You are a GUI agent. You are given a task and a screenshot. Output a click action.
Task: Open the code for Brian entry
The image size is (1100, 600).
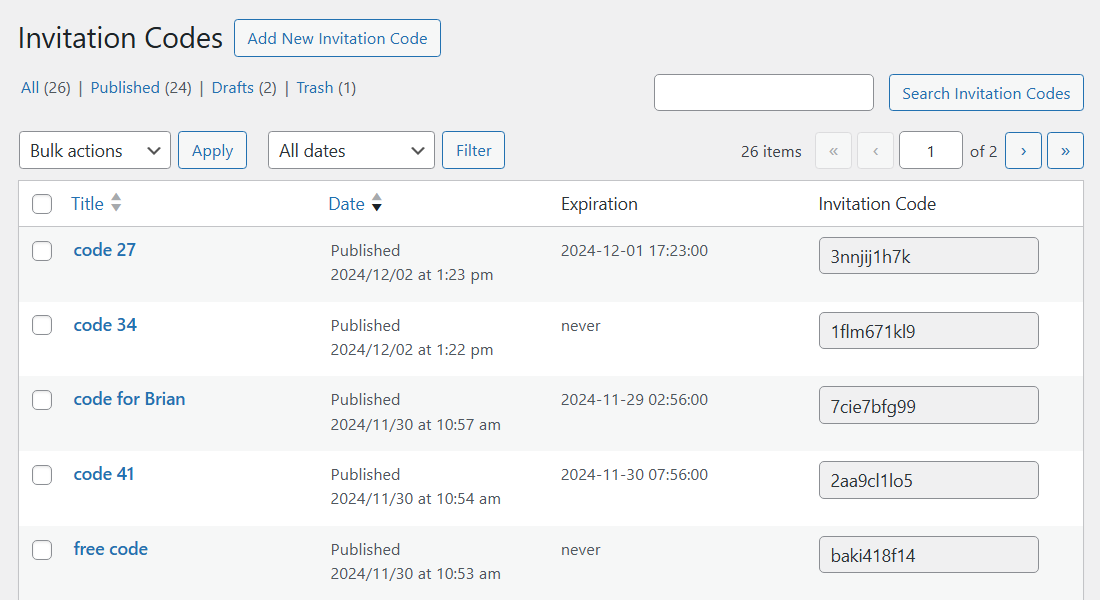pos(129,399)
